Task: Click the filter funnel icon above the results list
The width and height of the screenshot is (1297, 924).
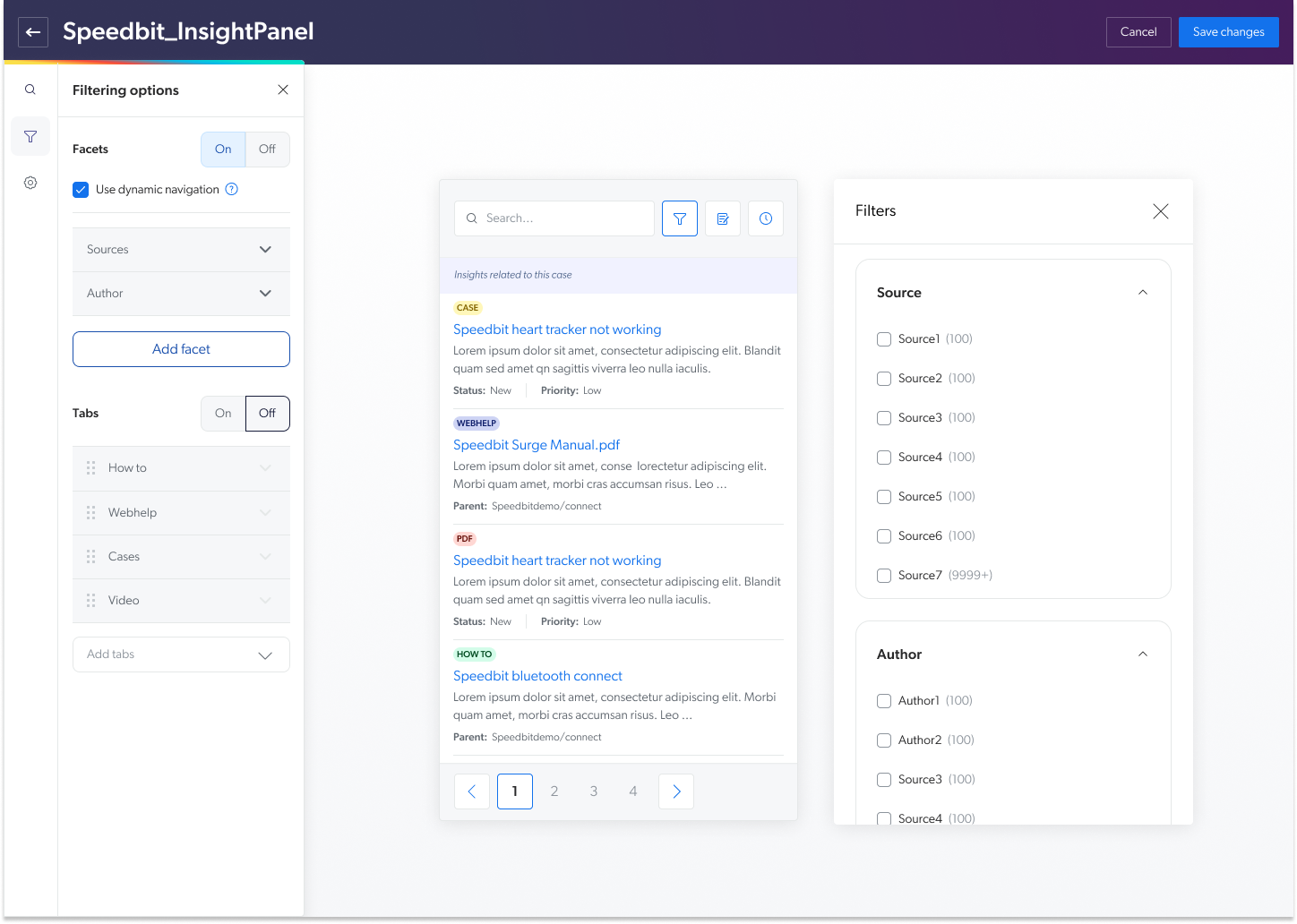Action: (679, 218)
